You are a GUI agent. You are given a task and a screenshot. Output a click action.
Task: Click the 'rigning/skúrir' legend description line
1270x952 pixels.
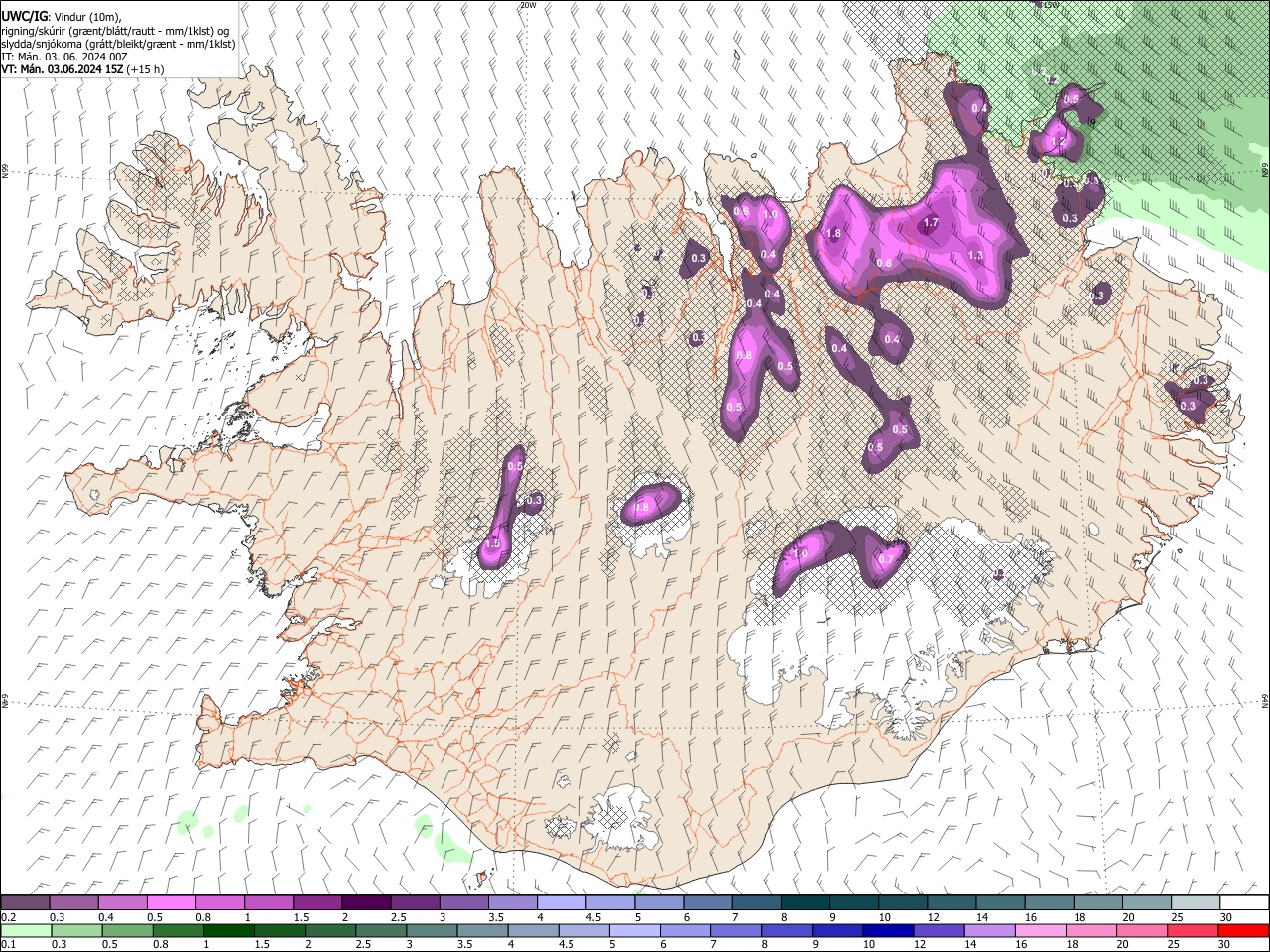click(x=117, y=30)
